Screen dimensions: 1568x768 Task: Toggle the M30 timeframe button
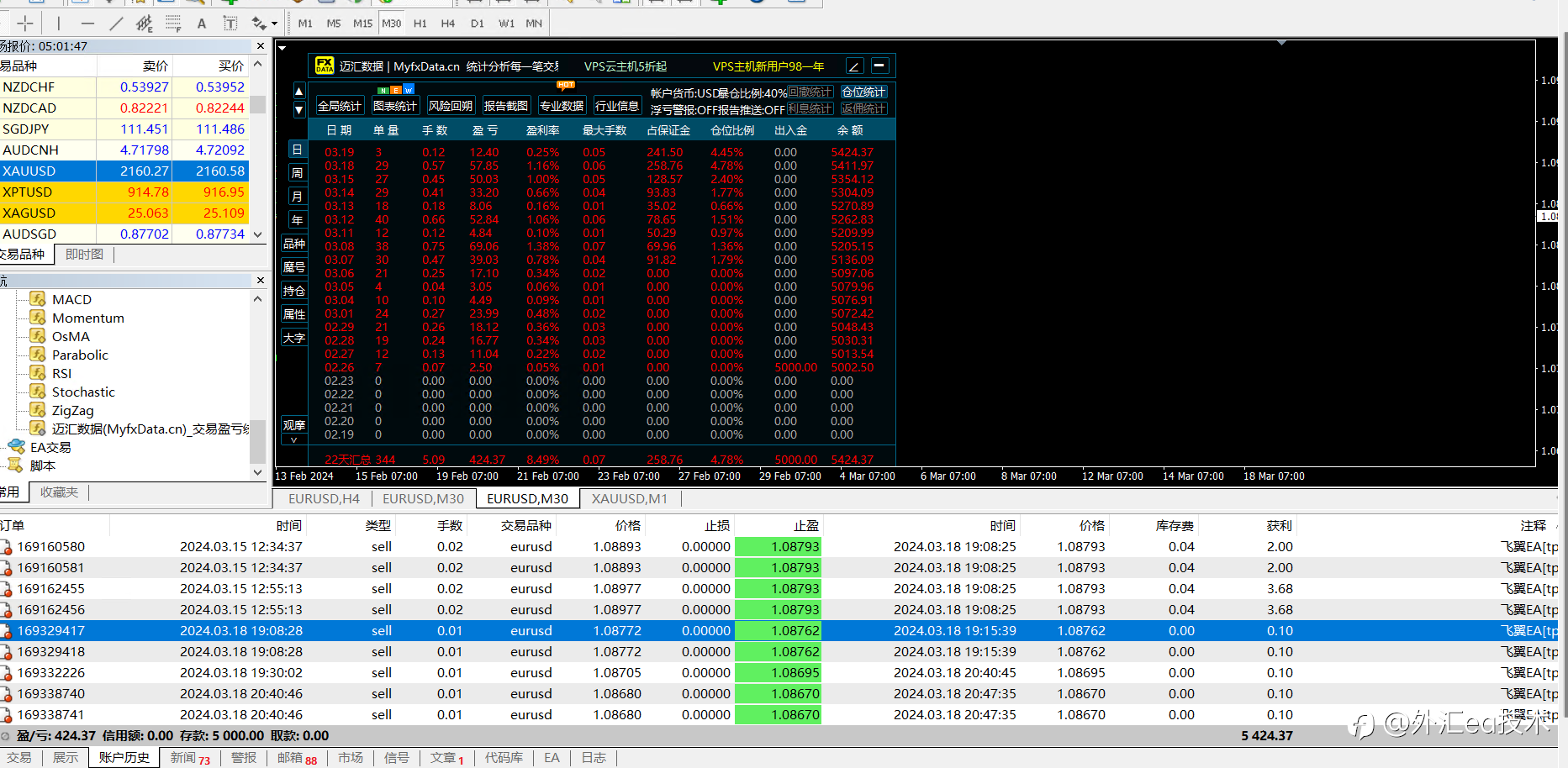(x=392, y=24)
